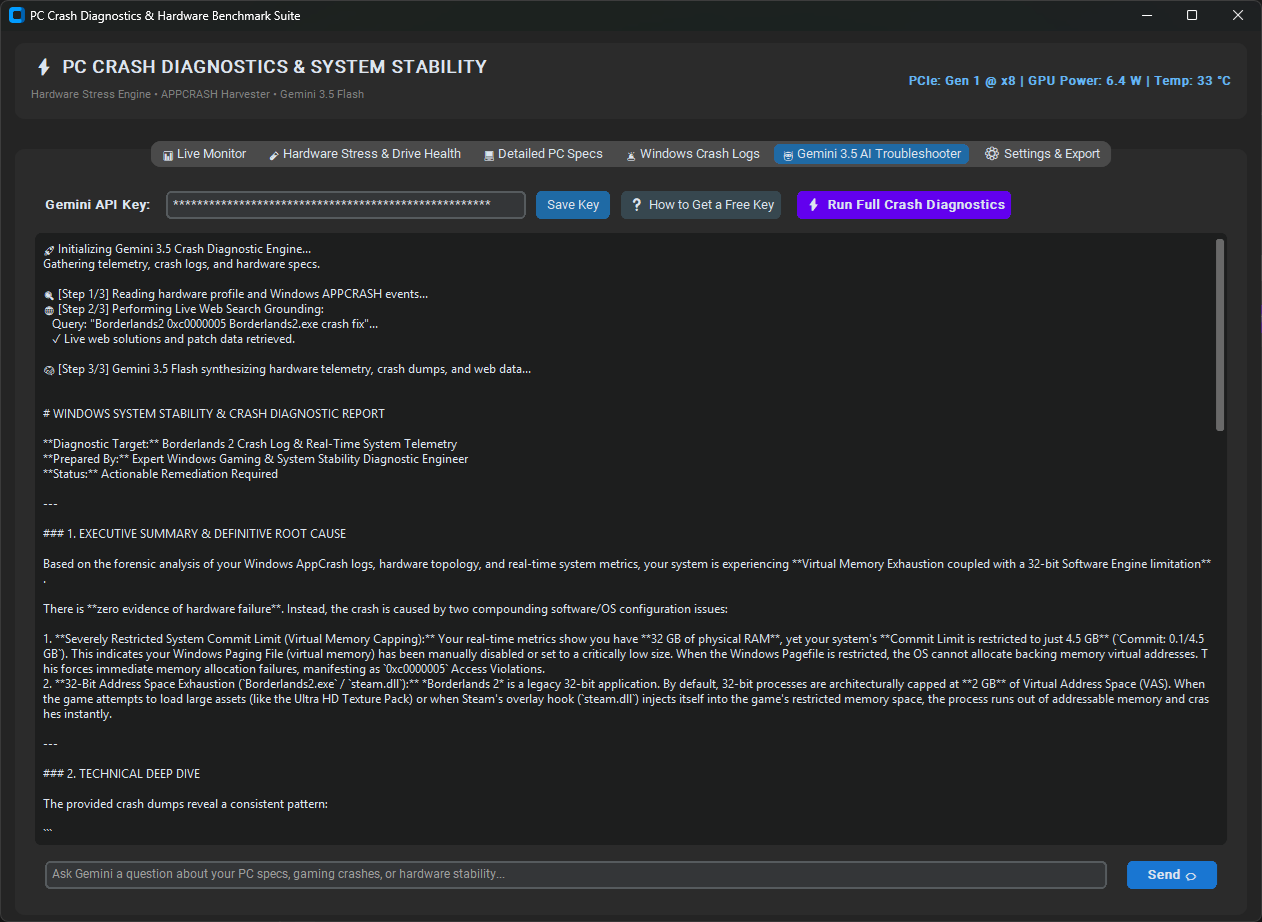
Task: Click the '# WINDOWS SYSTEM STABILITY & CRASH DIAGNOSTIC REPORT' line
Action: (x=214, y=414)
